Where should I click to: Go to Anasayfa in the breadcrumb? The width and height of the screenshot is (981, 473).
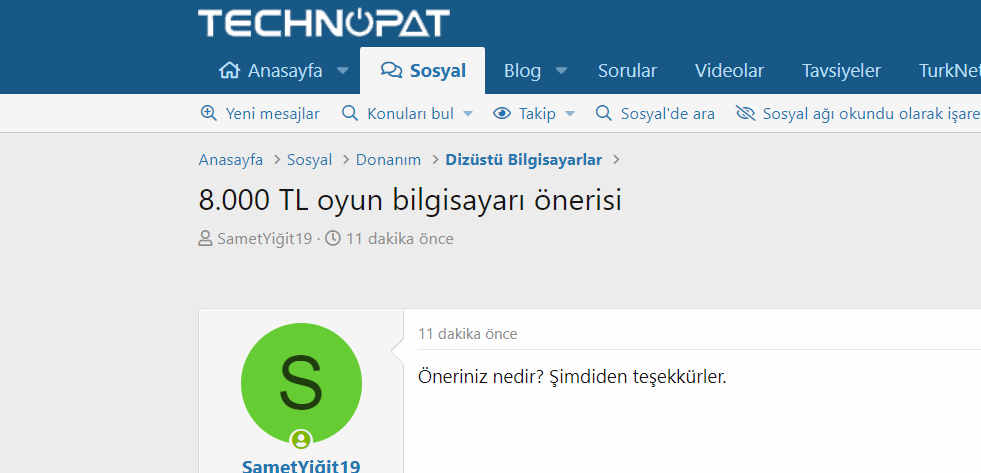pos(230,160)
